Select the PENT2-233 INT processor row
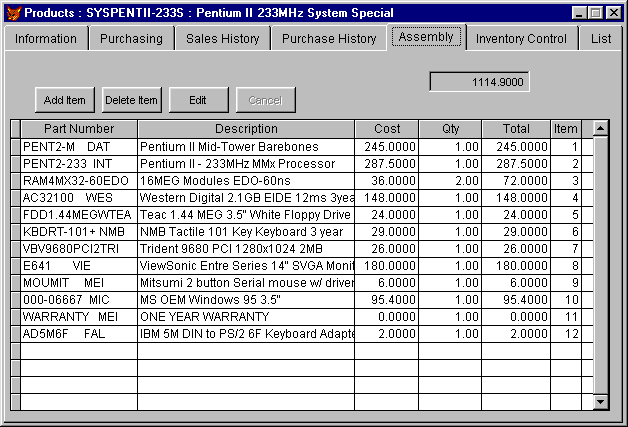The height and width of the screenshot is (427, 628). pos(78,163)
